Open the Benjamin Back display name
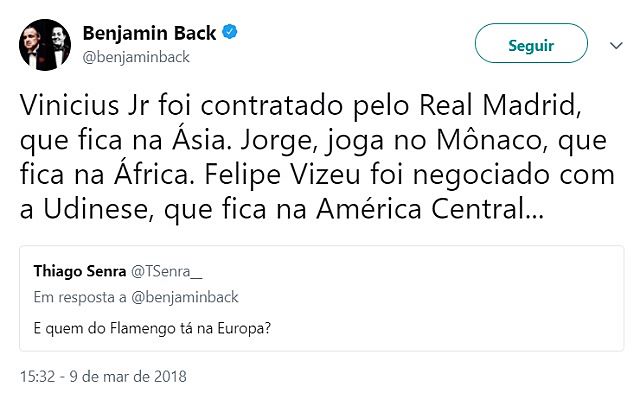The image size is (640, 393). 149,33
